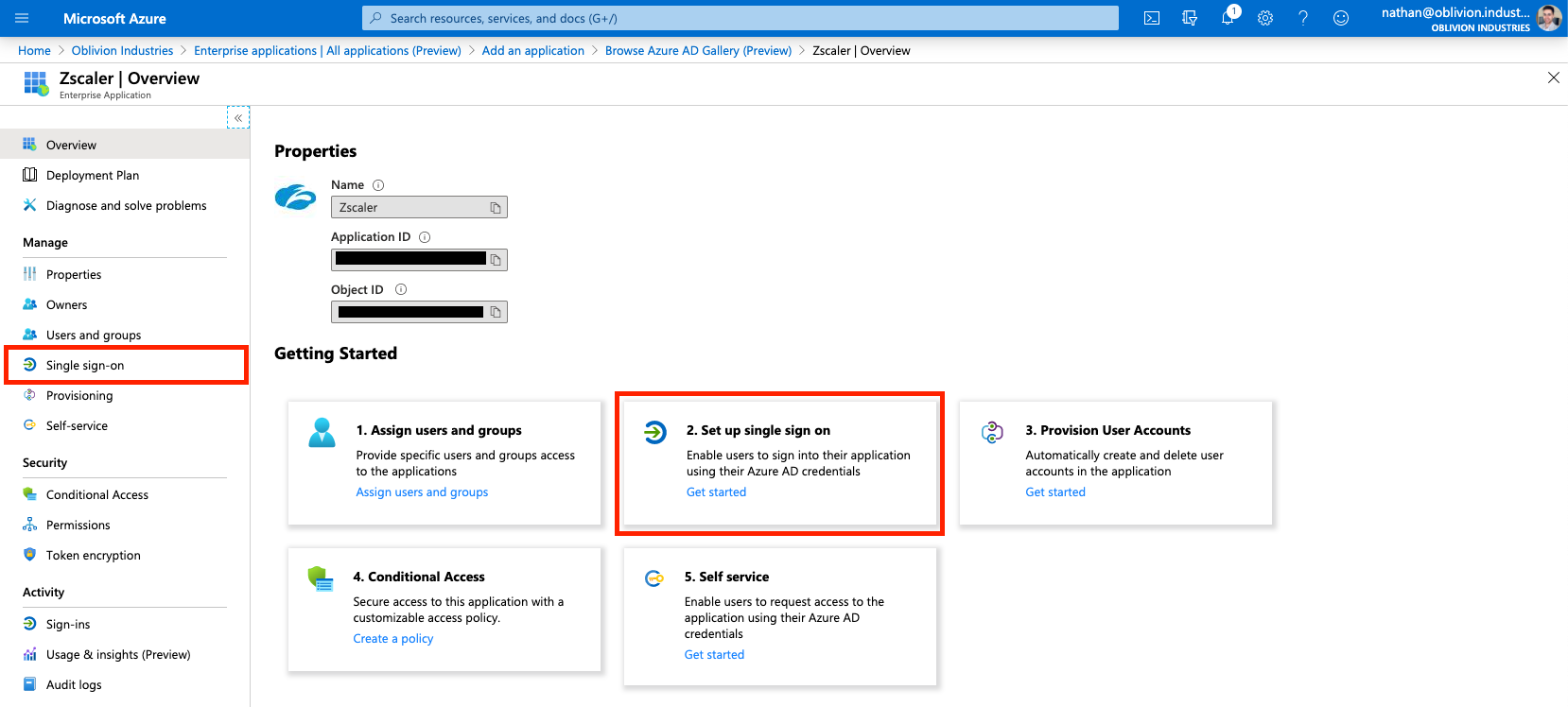Click the feedback smiley icon
This screenshot has height=707, width=1568.
click(x=1341, y=18)
